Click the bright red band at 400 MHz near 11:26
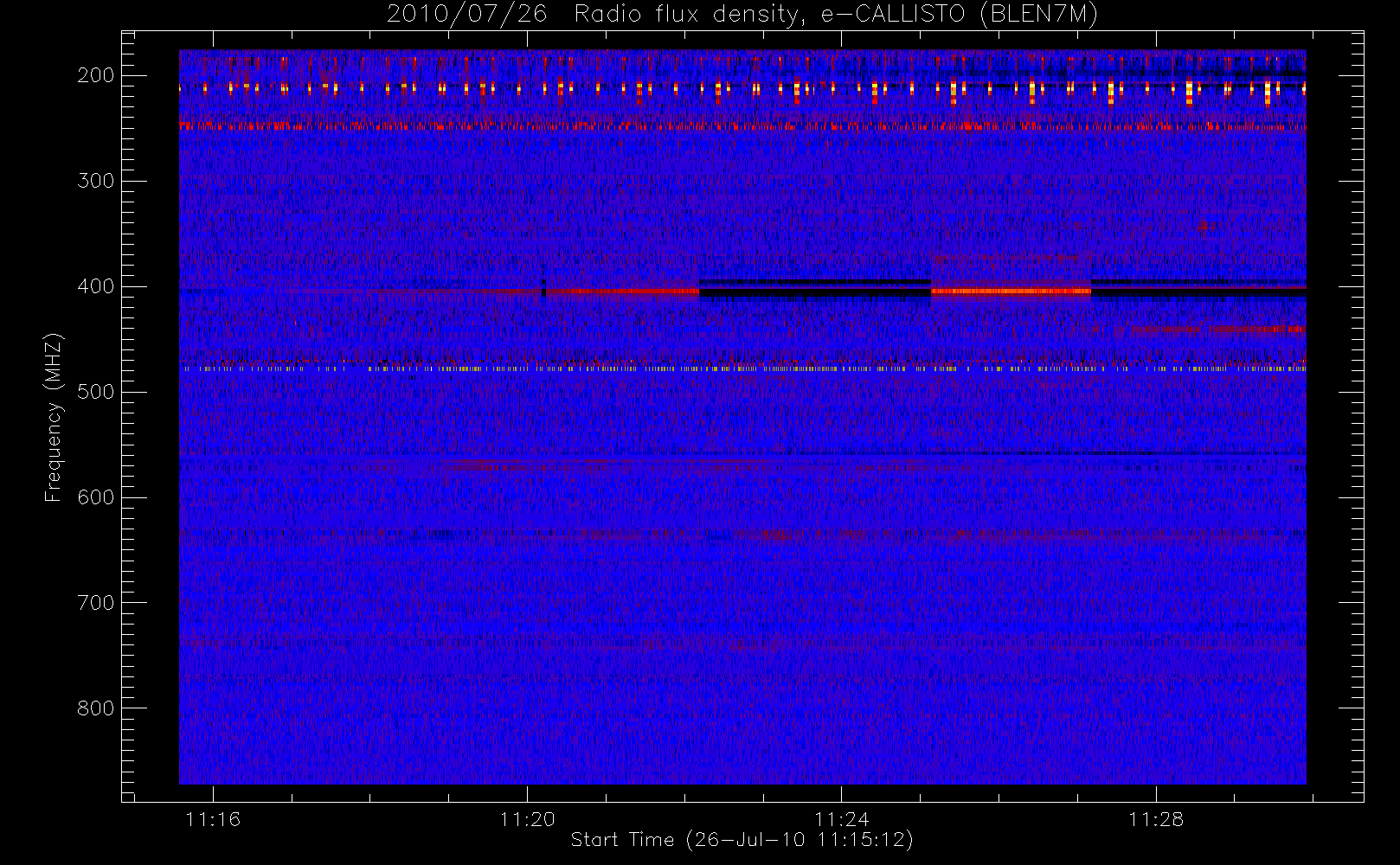1400x865 pixels. [x=1011, y=292]
